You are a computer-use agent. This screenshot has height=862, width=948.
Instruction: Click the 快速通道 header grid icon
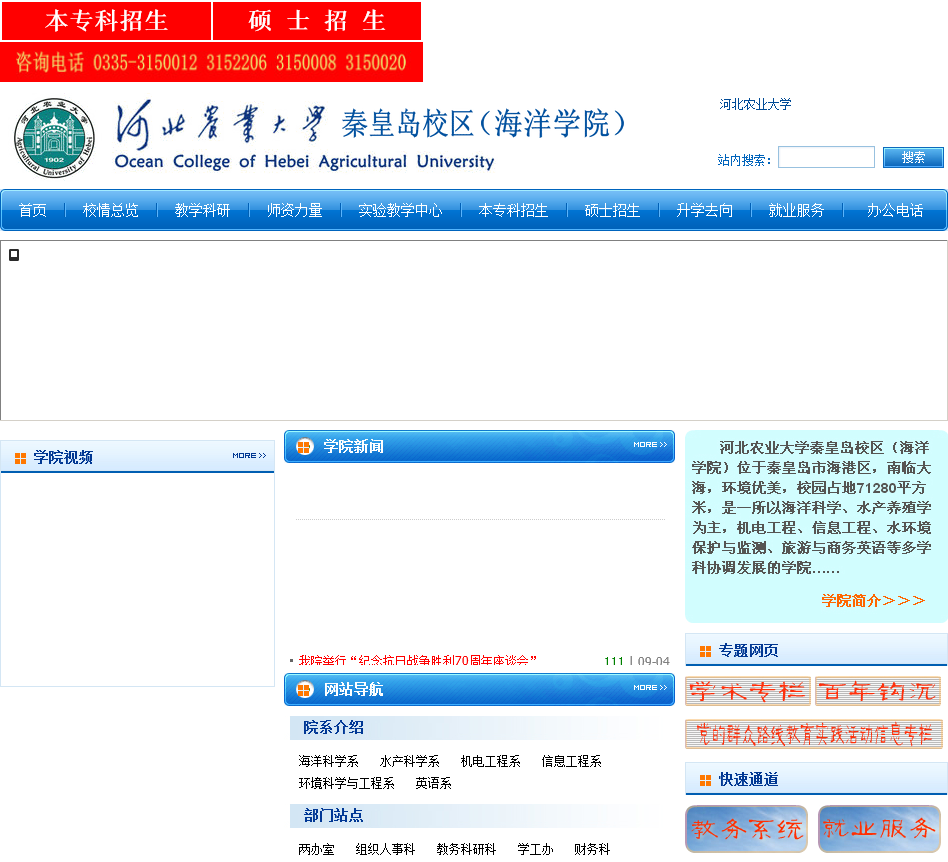coord(705,780)
